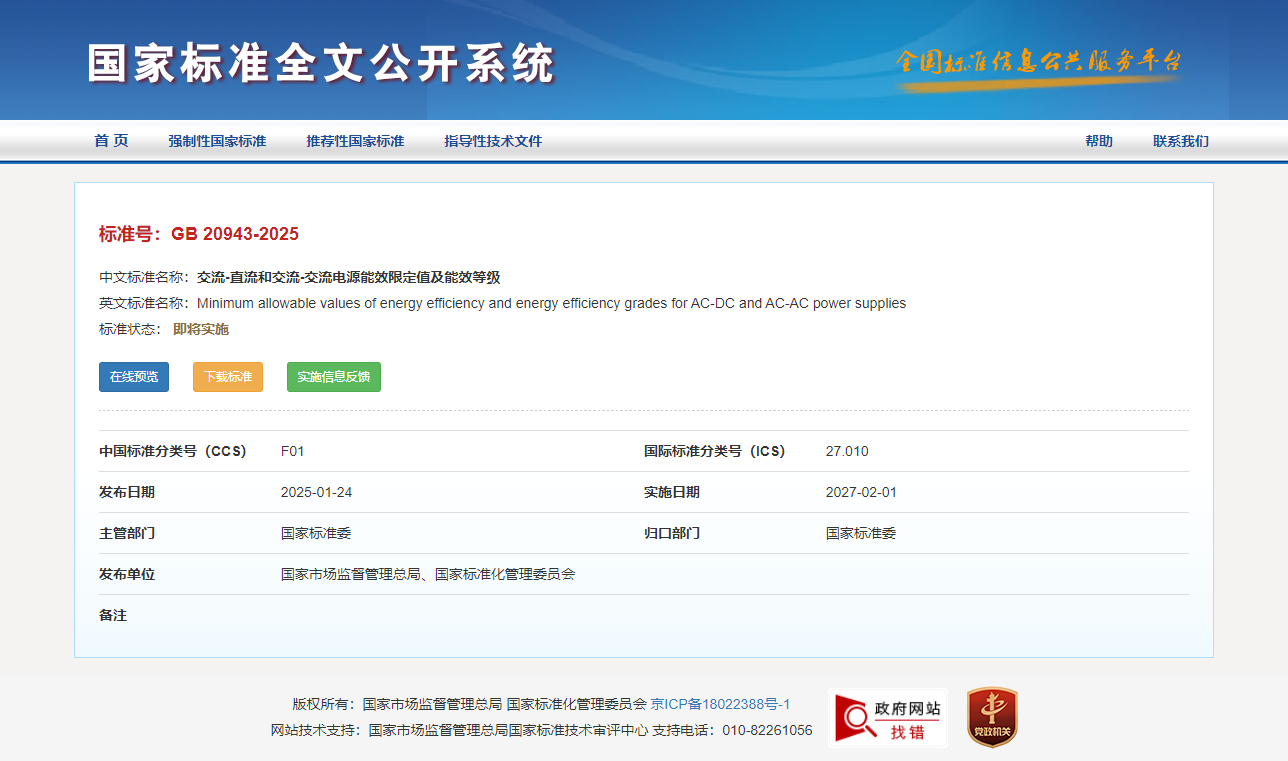Click the implementation date 2027-02-01 value
1288x761 pixels.
861,492
